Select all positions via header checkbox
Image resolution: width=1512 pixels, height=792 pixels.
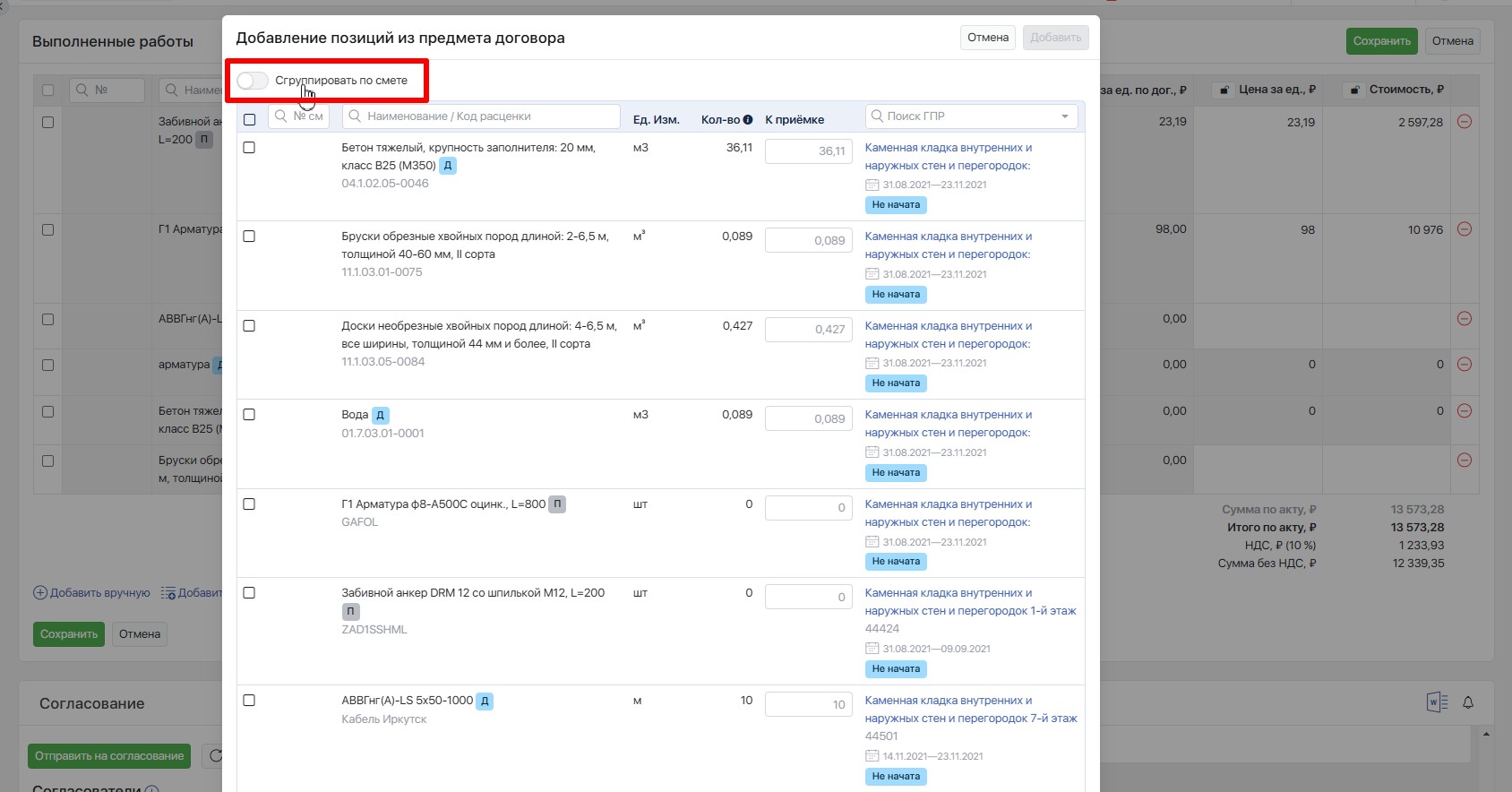click(249, 119)
